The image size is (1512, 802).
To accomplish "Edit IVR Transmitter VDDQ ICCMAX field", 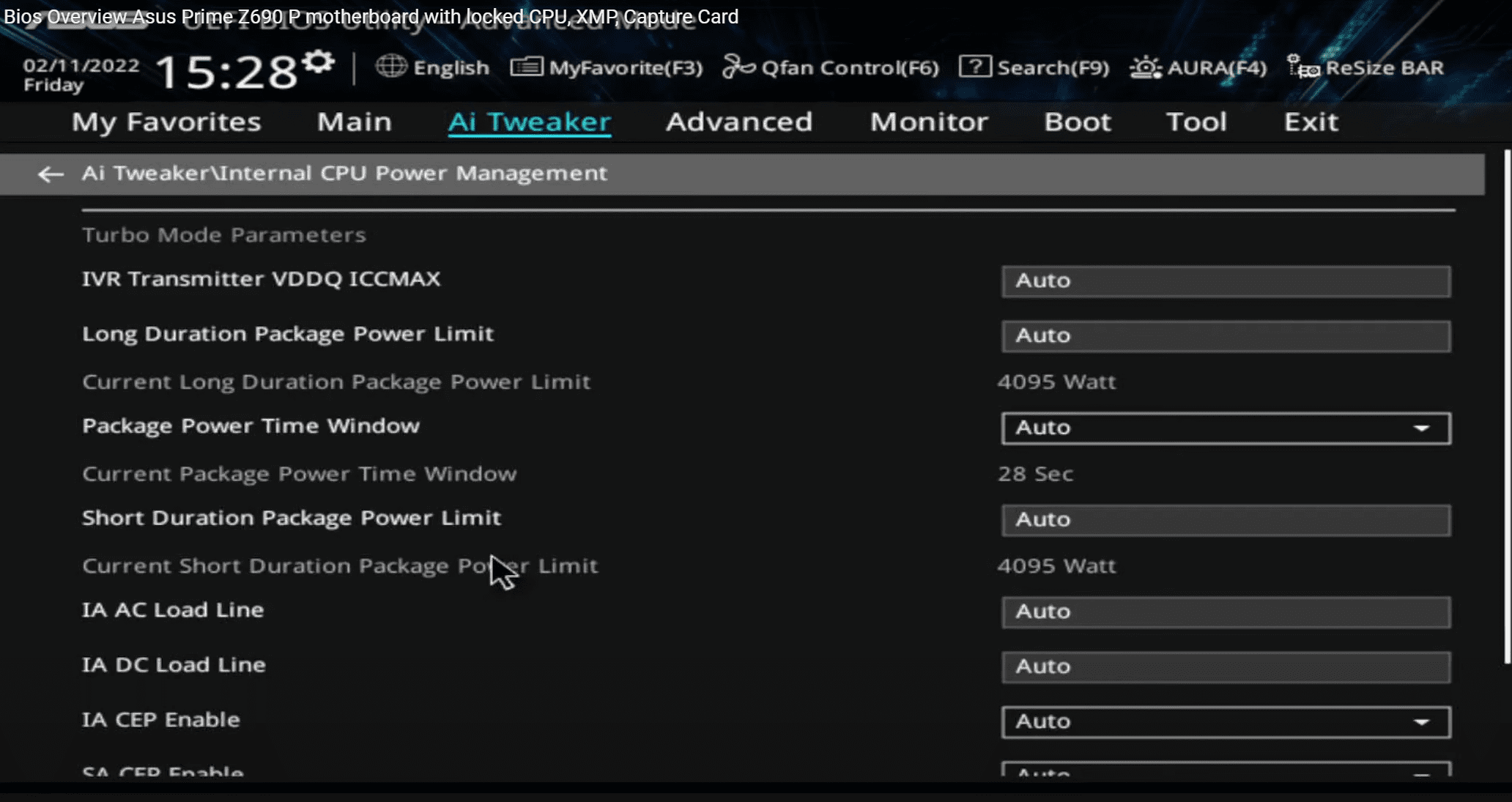I will click(1226, 281).
